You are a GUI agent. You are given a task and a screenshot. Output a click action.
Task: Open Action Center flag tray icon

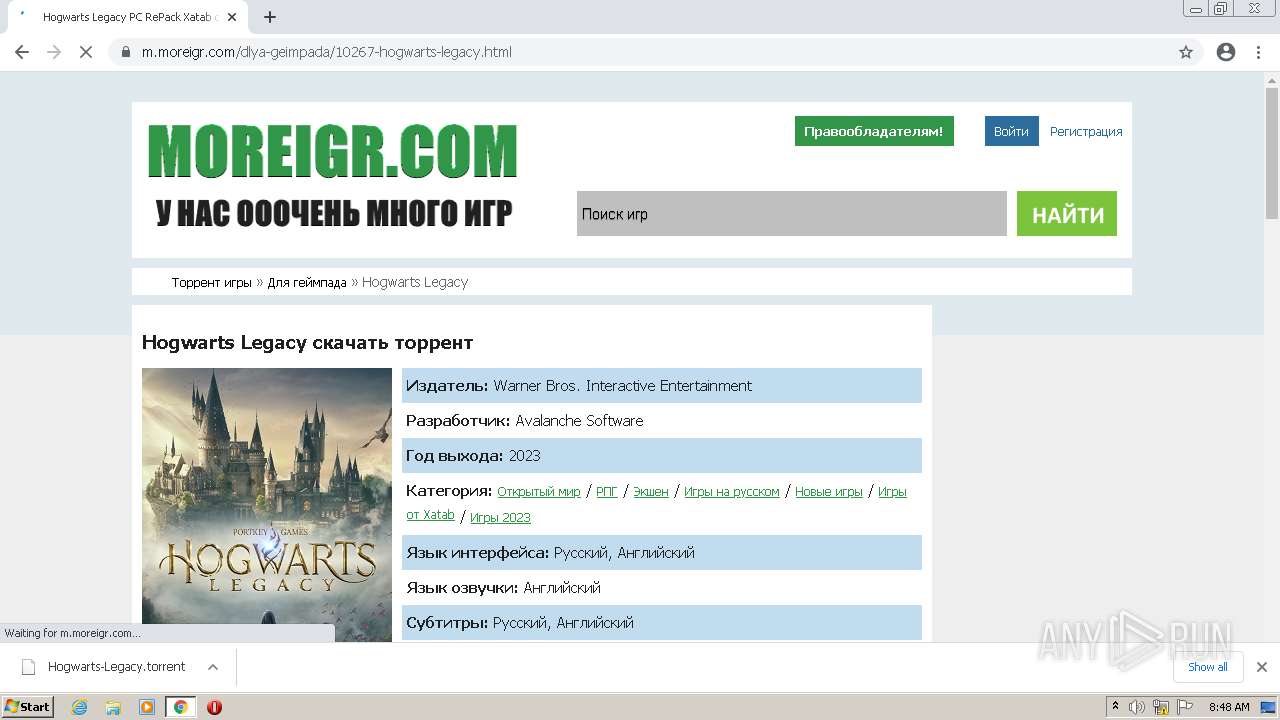1183,707
